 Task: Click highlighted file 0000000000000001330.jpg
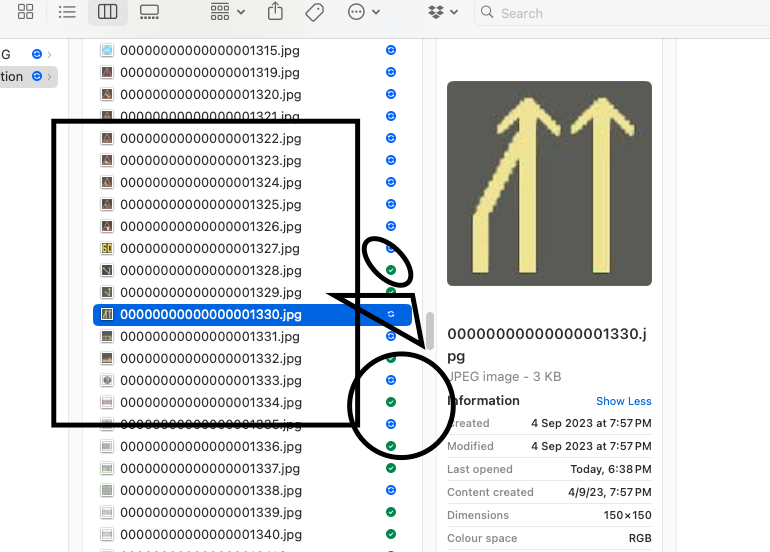[x=252, y=314]
